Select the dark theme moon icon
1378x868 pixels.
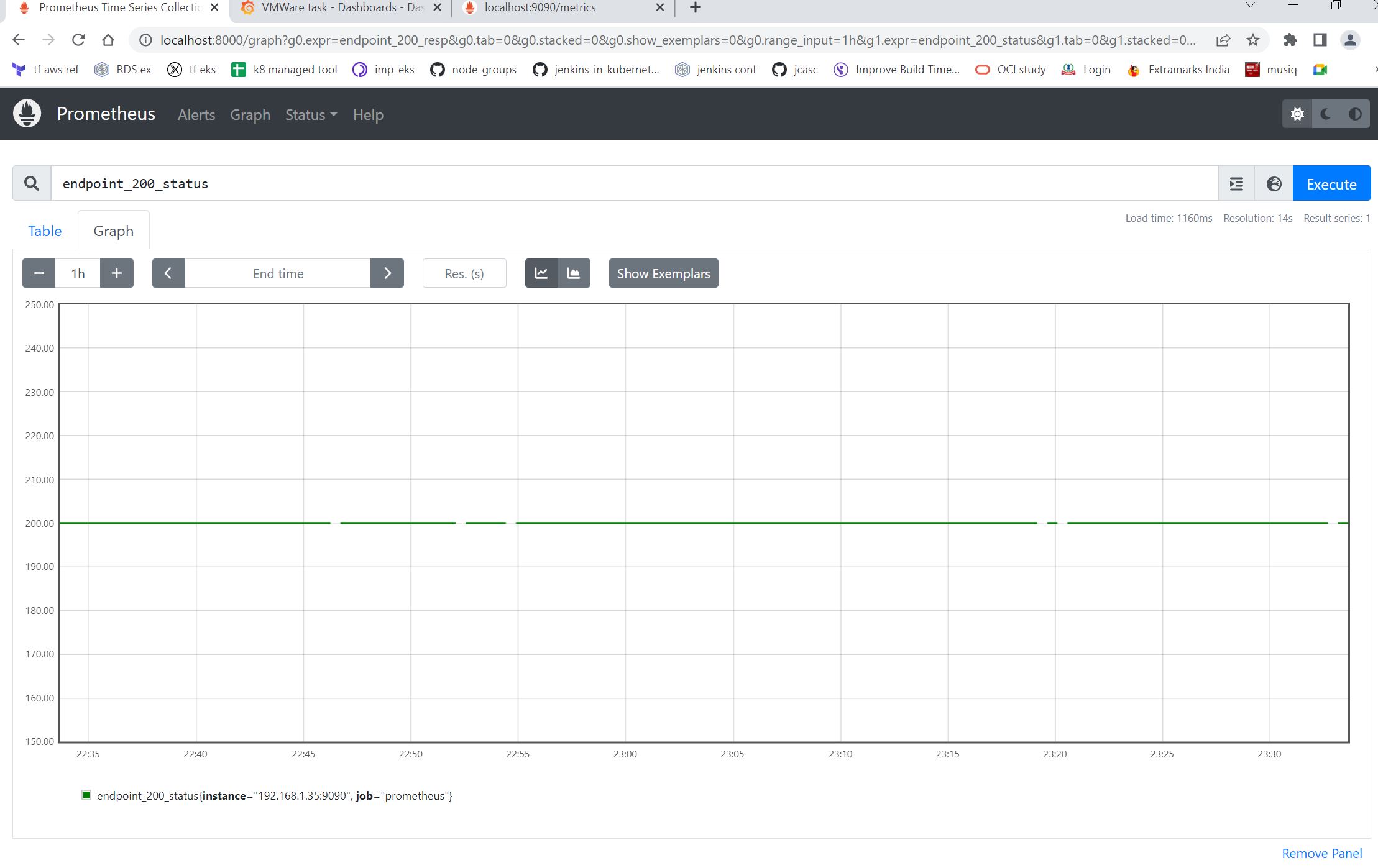pos(1326,114)
